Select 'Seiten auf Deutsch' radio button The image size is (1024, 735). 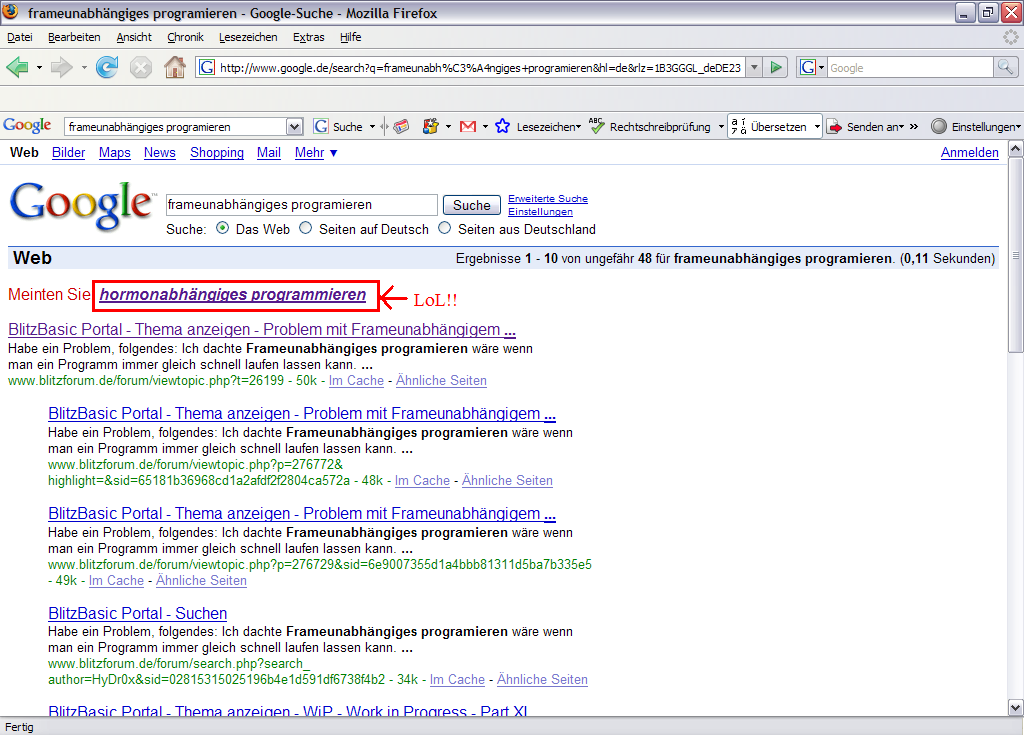coord(307,229)
